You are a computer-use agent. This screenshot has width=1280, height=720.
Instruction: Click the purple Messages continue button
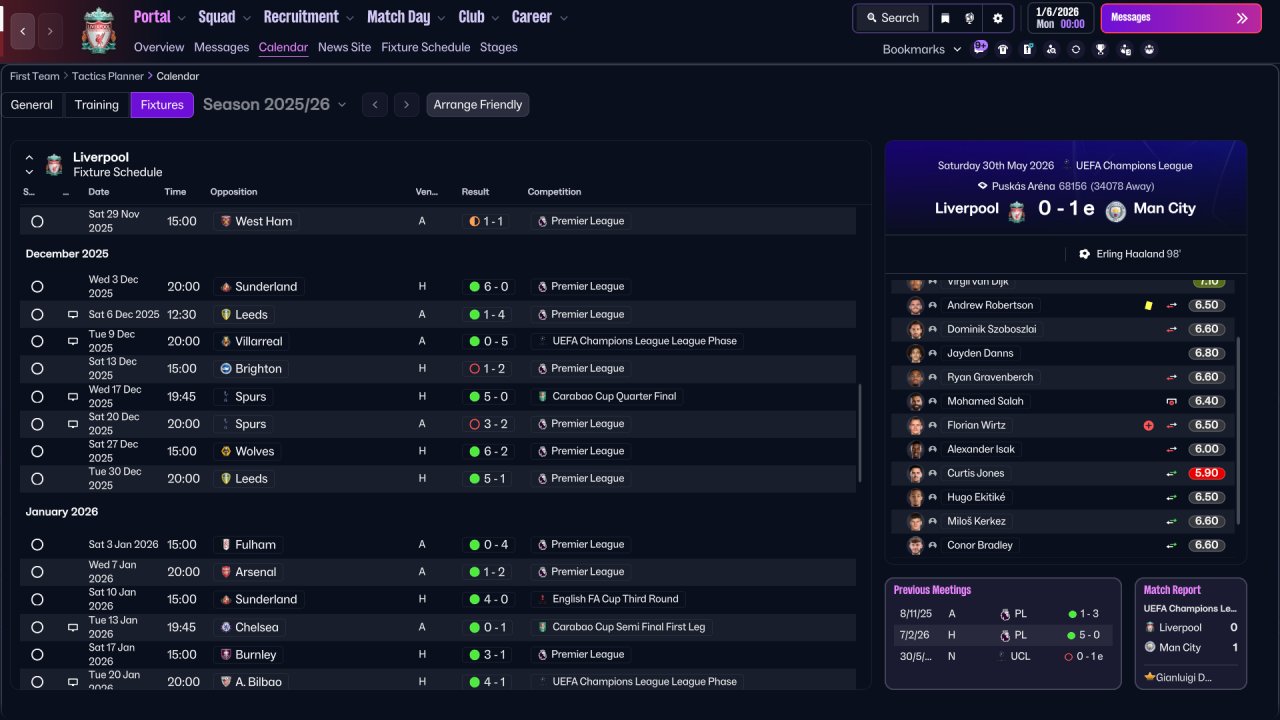point(1181,18)
